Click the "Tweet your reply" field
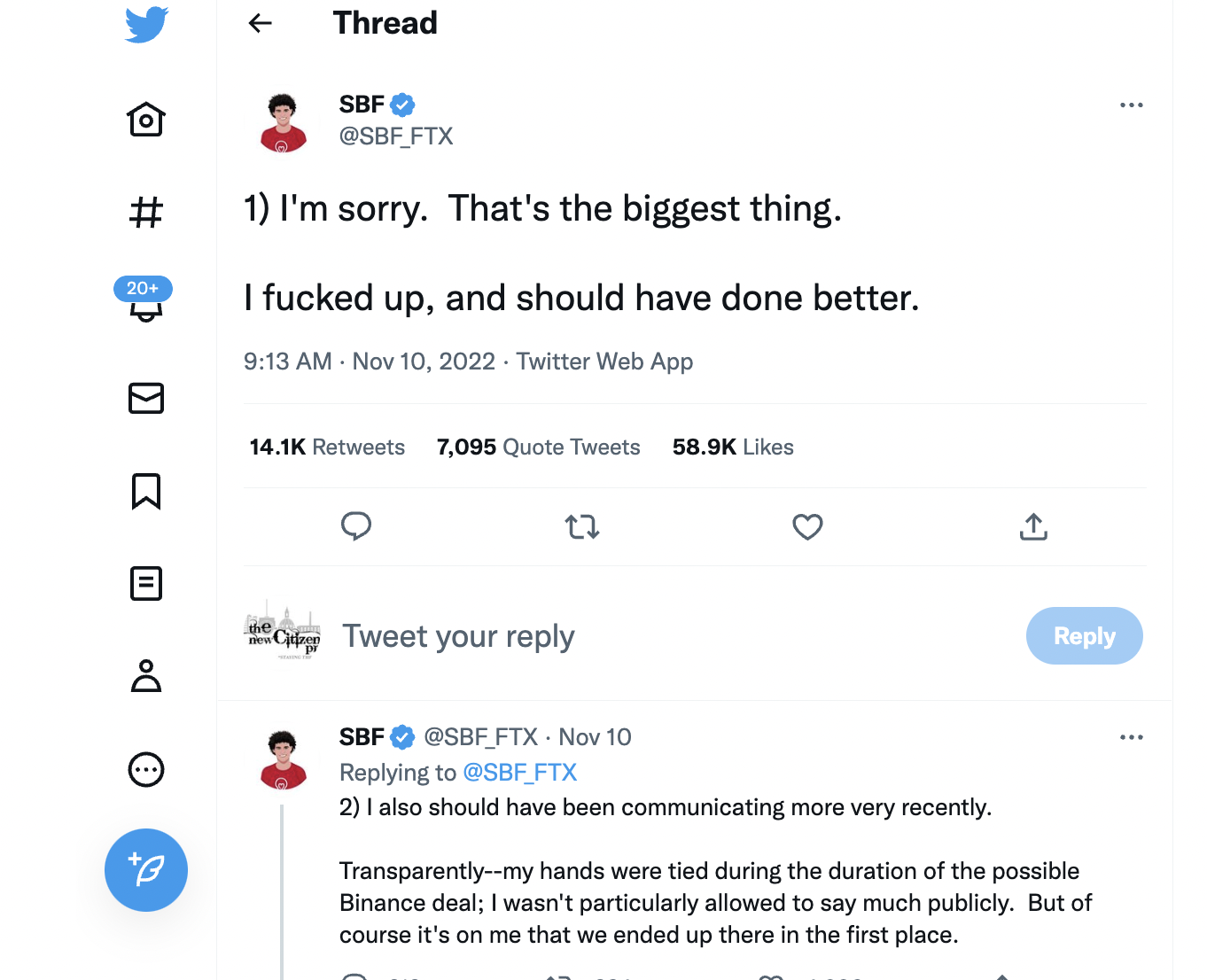 pyautogui.click(x=458, y=636)
